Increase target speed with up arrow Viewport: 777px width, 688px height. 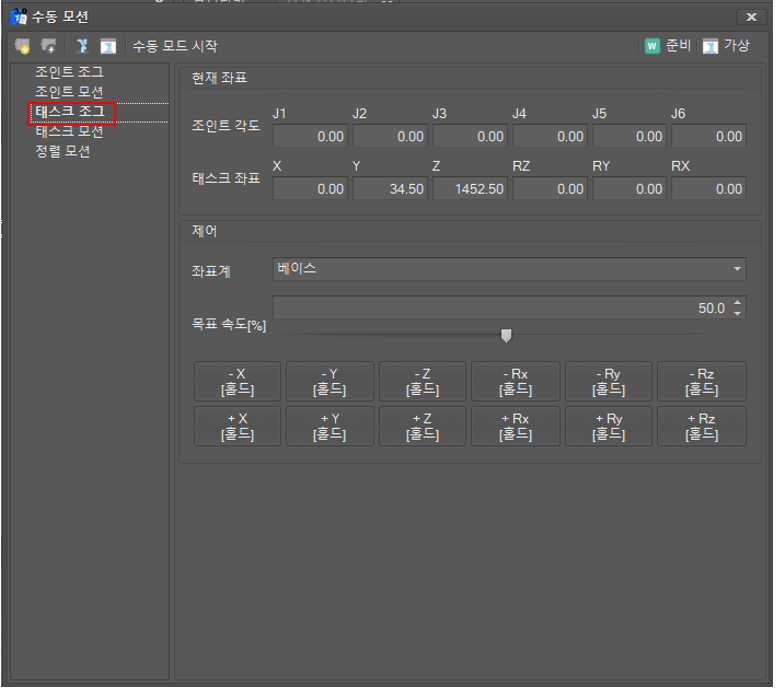pos(738,303)
